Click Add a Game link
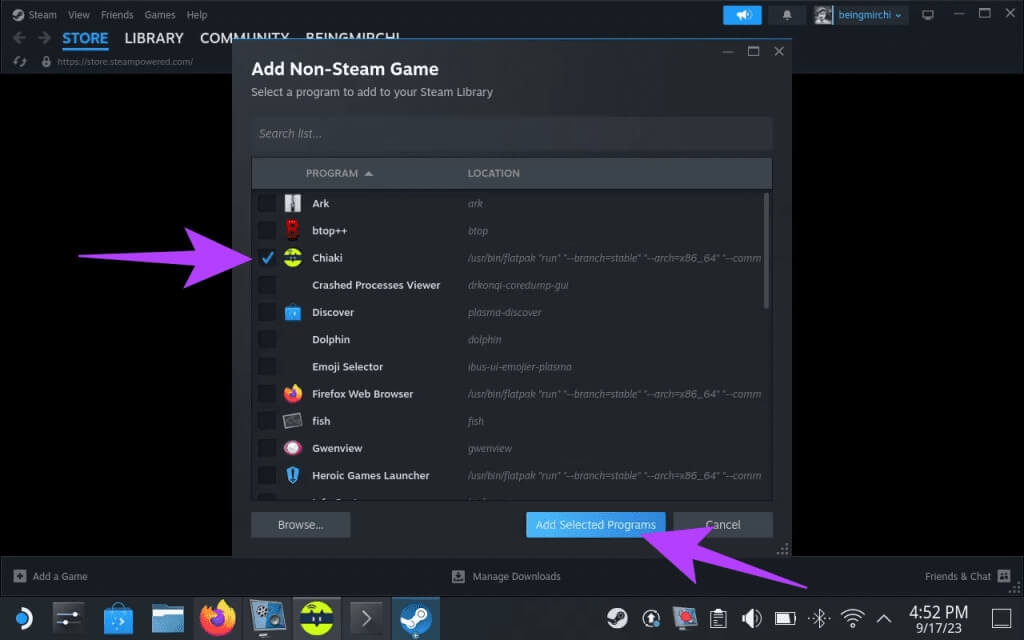 click(51, 576)
